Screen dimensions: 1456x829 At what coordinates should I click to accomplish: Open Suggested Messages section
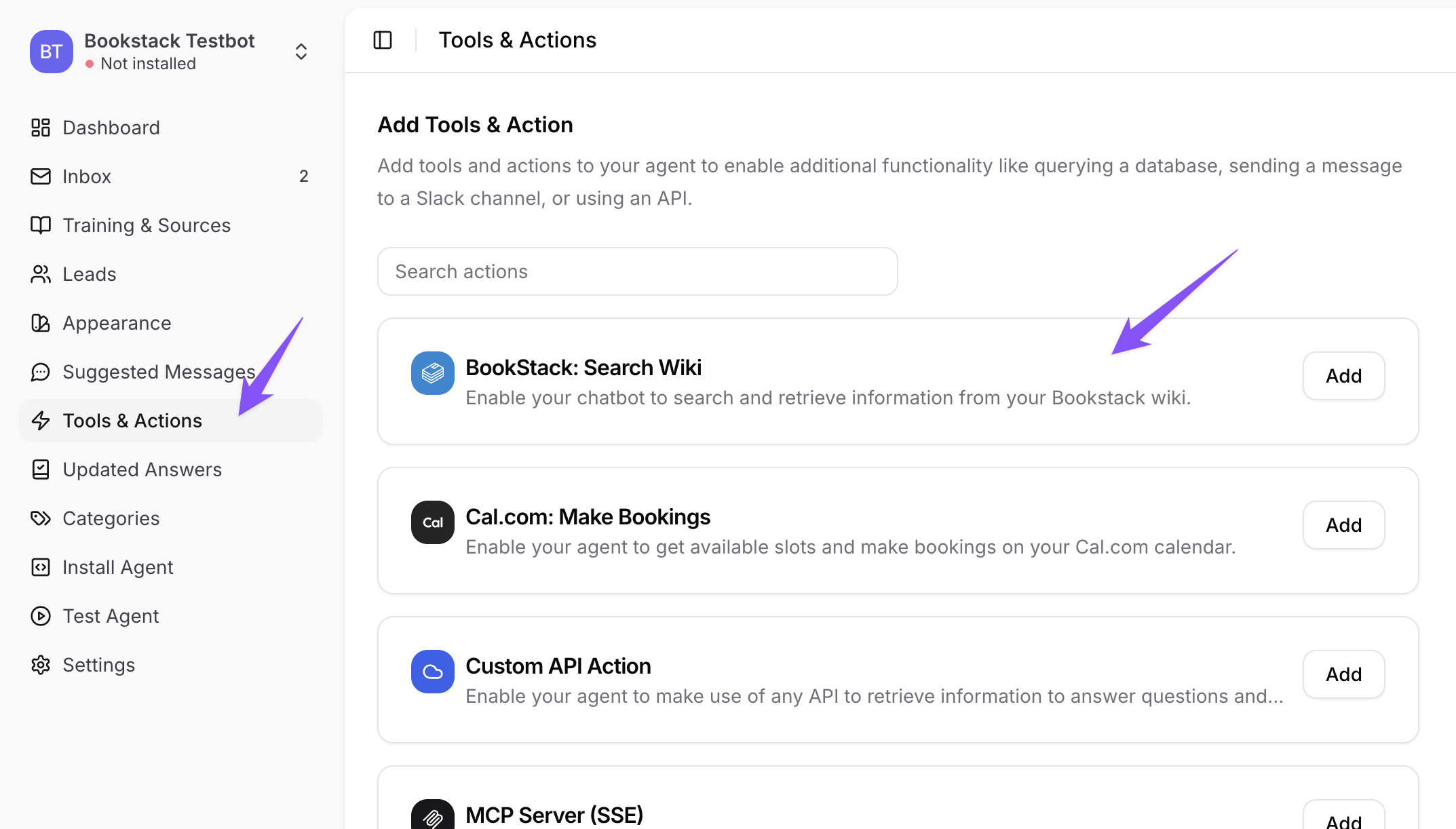[159, 372]
